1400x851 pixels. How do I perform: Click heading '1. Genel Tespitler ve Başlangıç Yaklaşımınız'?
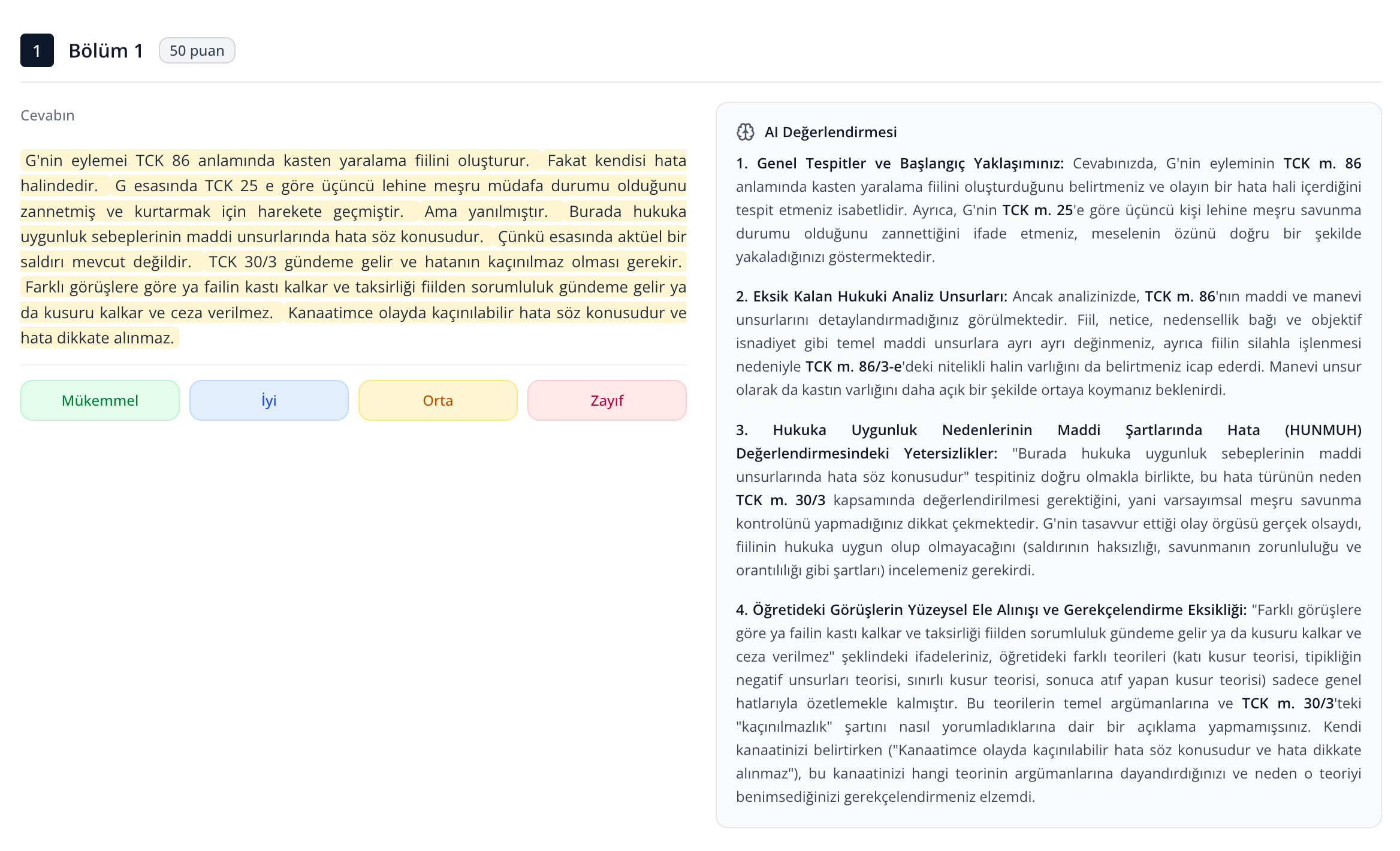(899, 164)
